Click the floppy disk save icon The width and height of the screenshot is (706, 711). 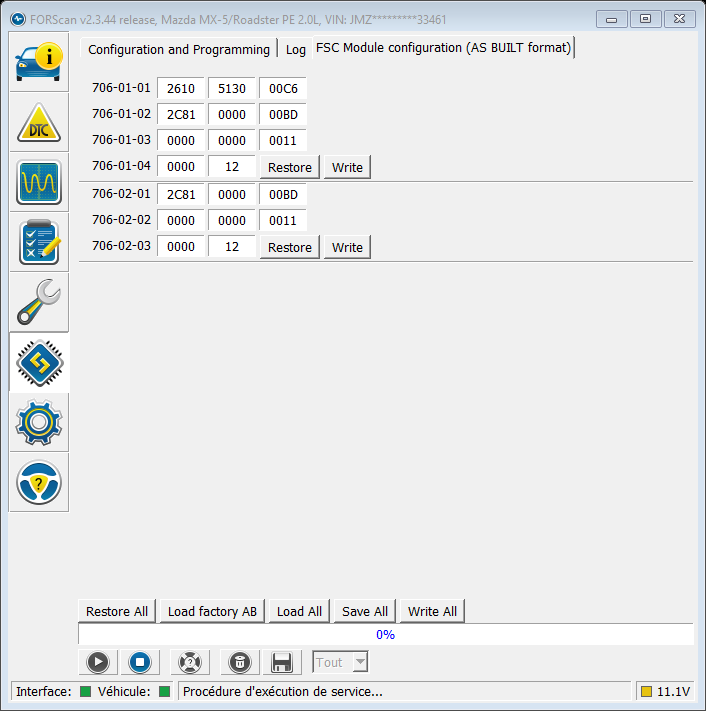282,662
